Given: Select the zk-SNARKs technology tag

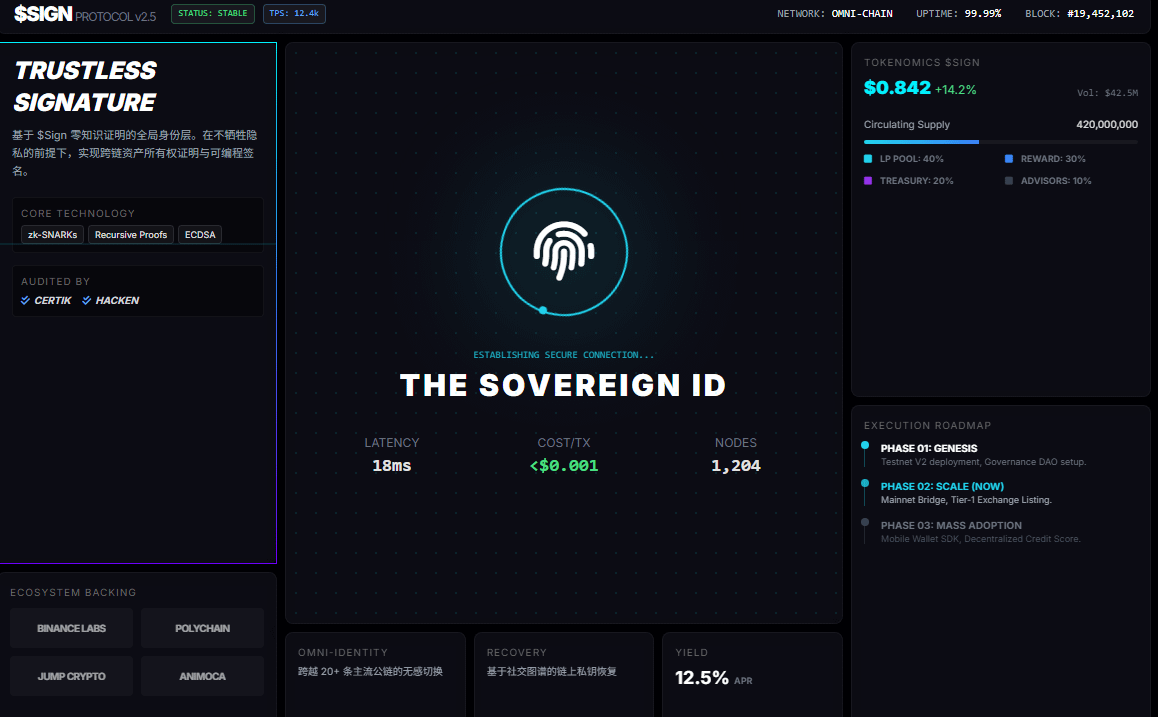Looking at the screenshot, I should point(52,235).
